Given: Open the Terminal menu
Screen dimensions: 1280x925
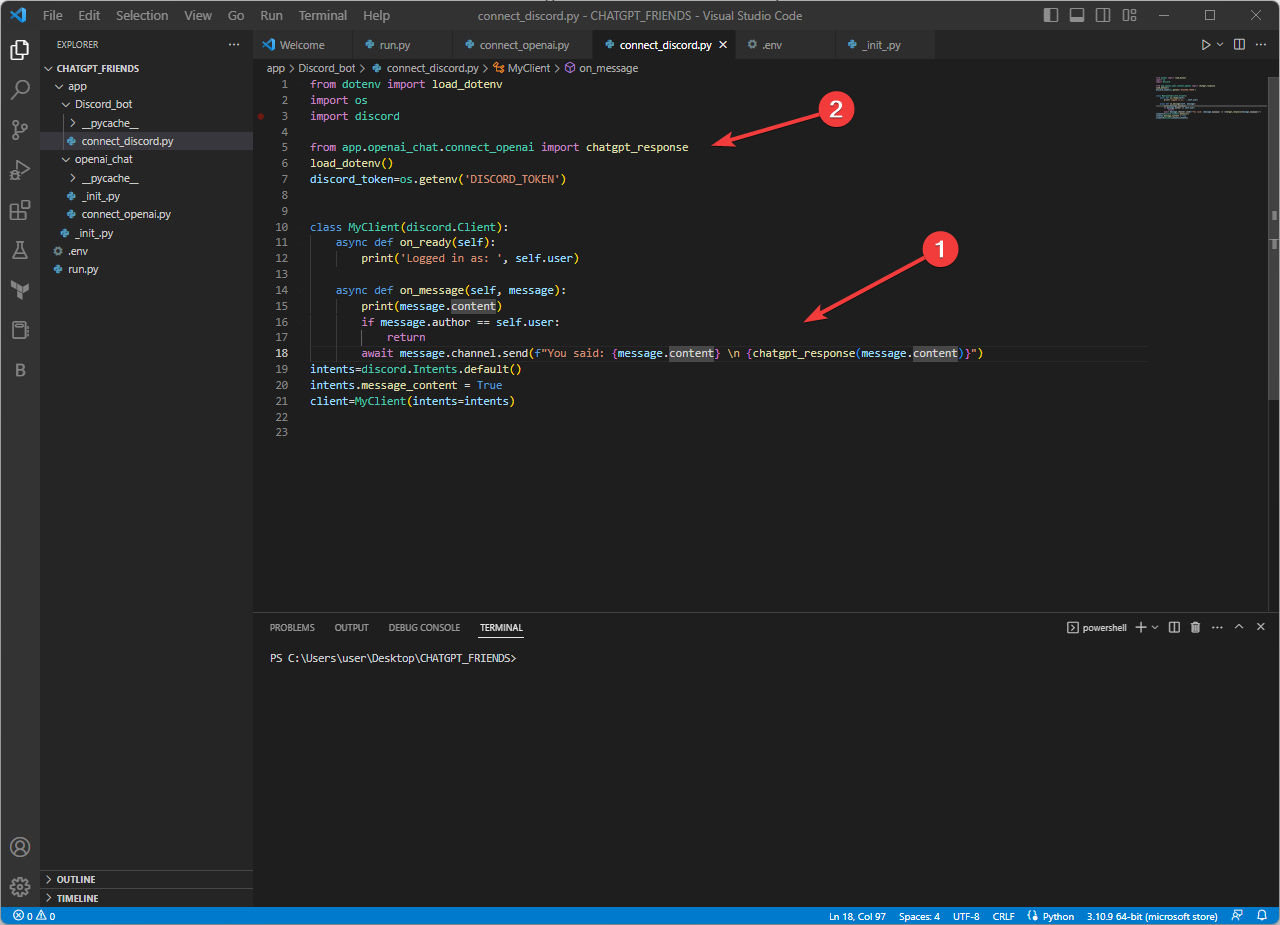Looking at the screenshot, I should (x=323, y=15).
